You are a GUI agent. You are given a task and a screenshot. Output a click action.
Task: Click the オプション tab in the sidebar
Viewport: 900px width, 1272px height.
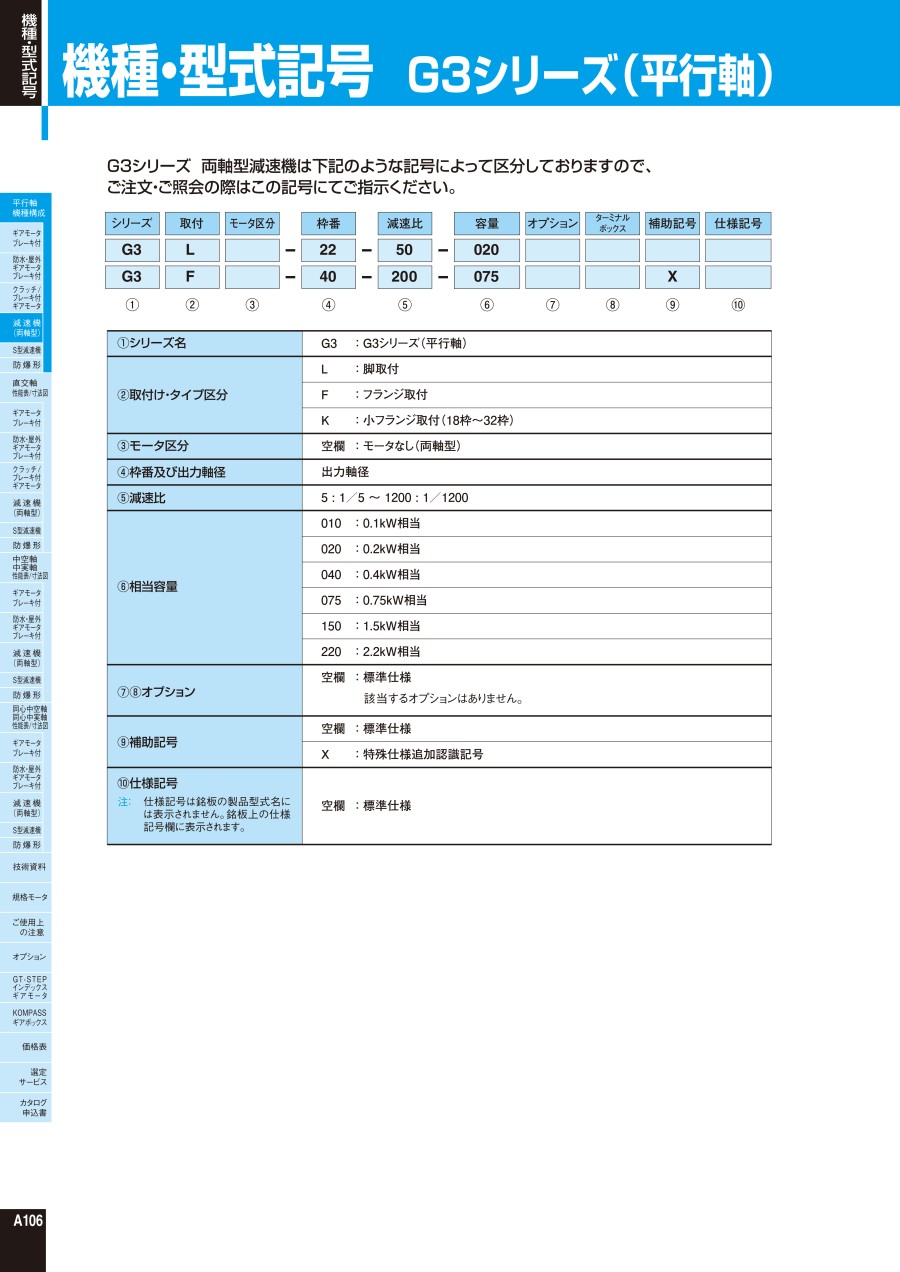point(26,957)
